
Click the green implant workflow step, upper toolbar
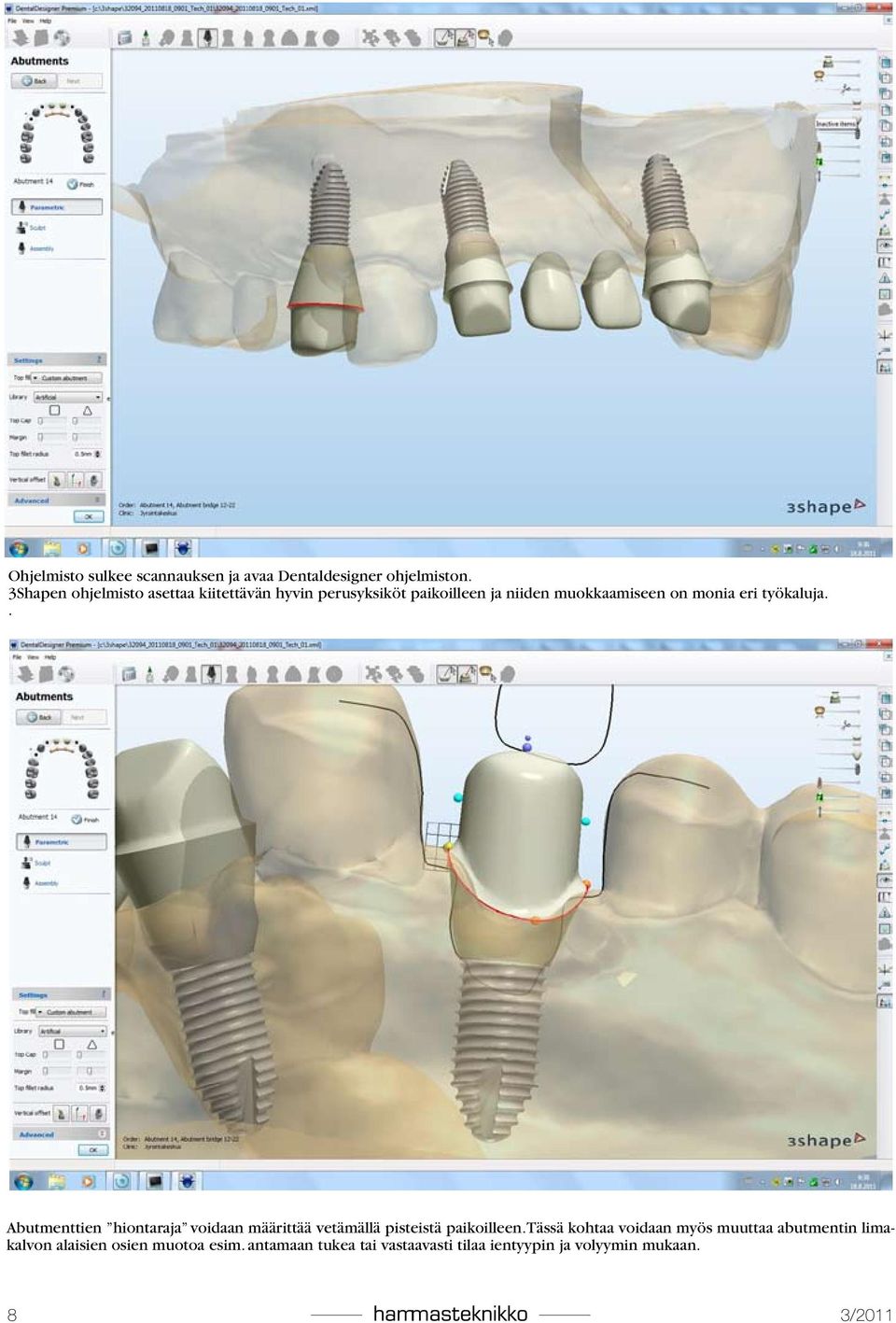coord(147,38)
